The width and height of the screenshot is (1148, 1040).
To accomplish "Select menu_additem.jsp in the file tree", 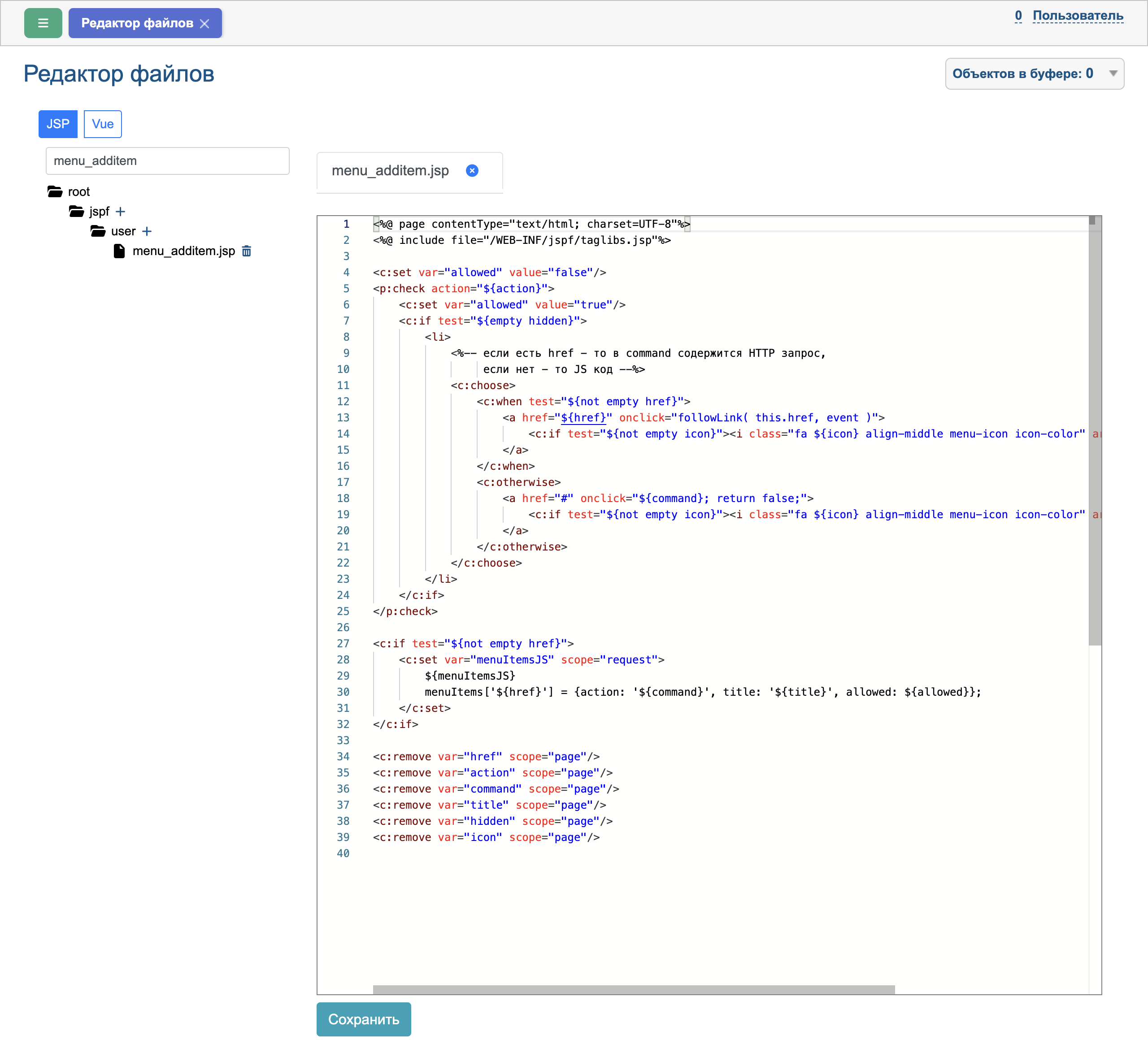I will pyautogui.click(x=183, y=251).
